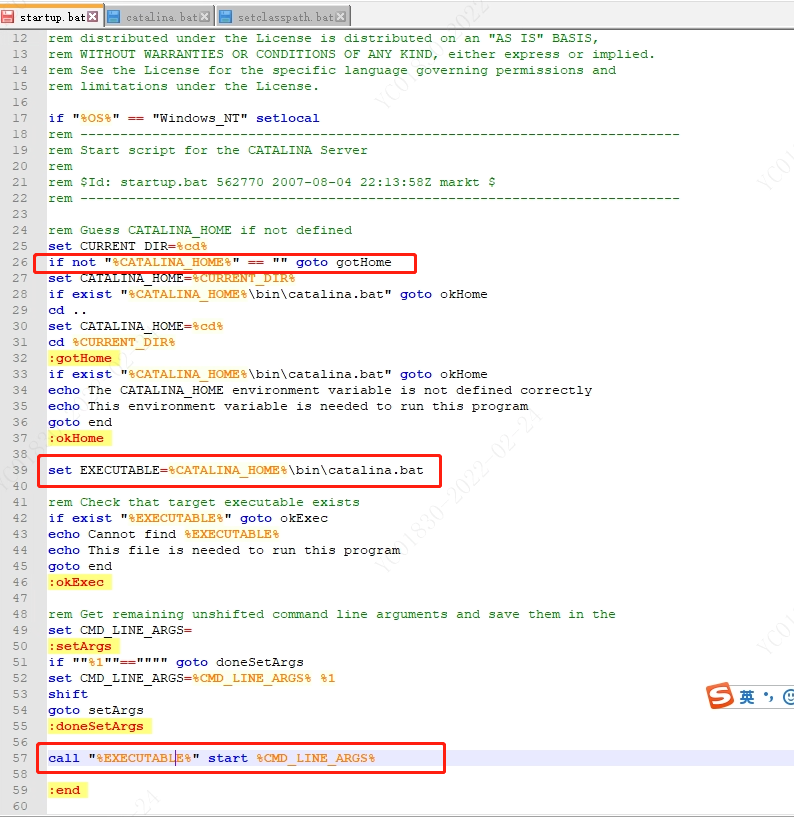Click '%CMD_LINE_ARGS%' on line 57
The image size is (794, 817).
point(316,758)
